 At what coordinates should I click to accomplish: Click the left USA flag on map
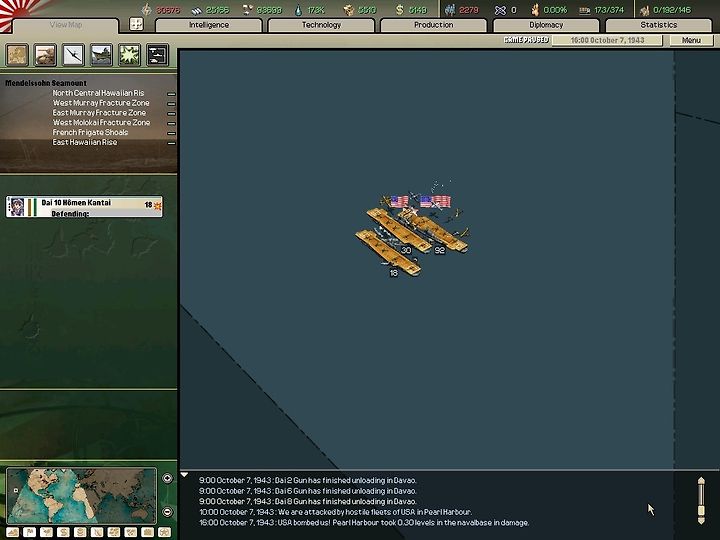tap(399, 202)
